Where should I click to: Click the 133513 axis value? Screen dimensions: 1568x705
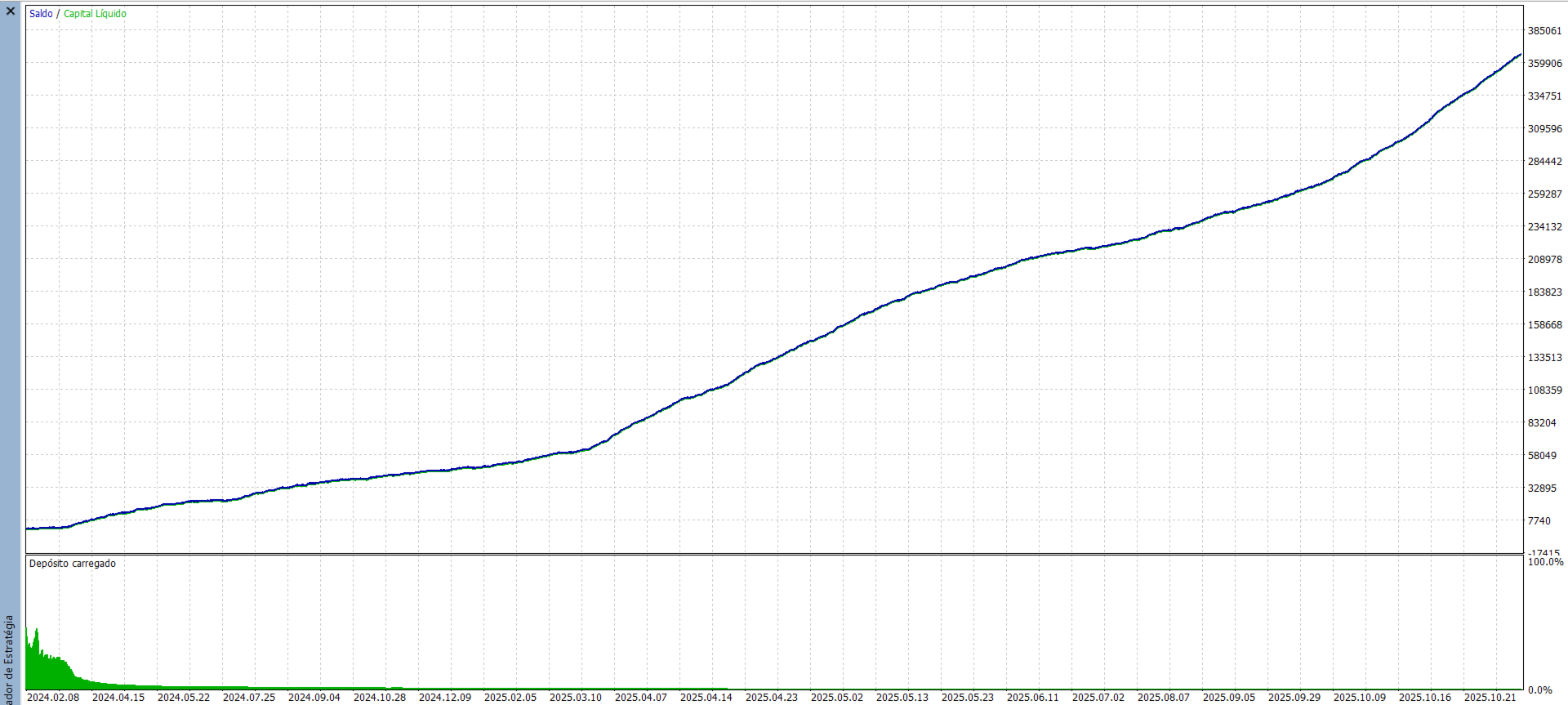click(1544, 358)
